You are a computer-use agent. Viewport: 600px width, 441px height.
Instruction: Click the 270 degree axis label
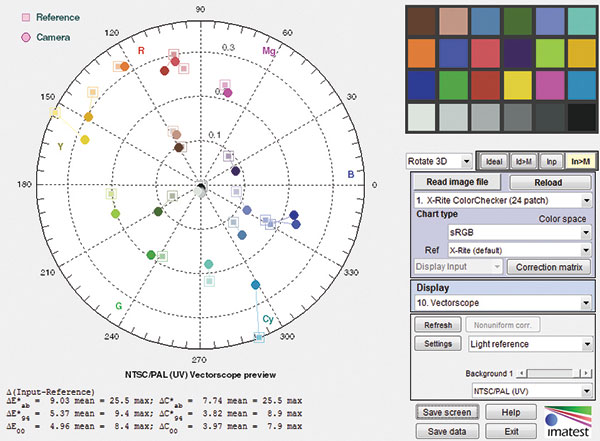(x=199, y=360)
